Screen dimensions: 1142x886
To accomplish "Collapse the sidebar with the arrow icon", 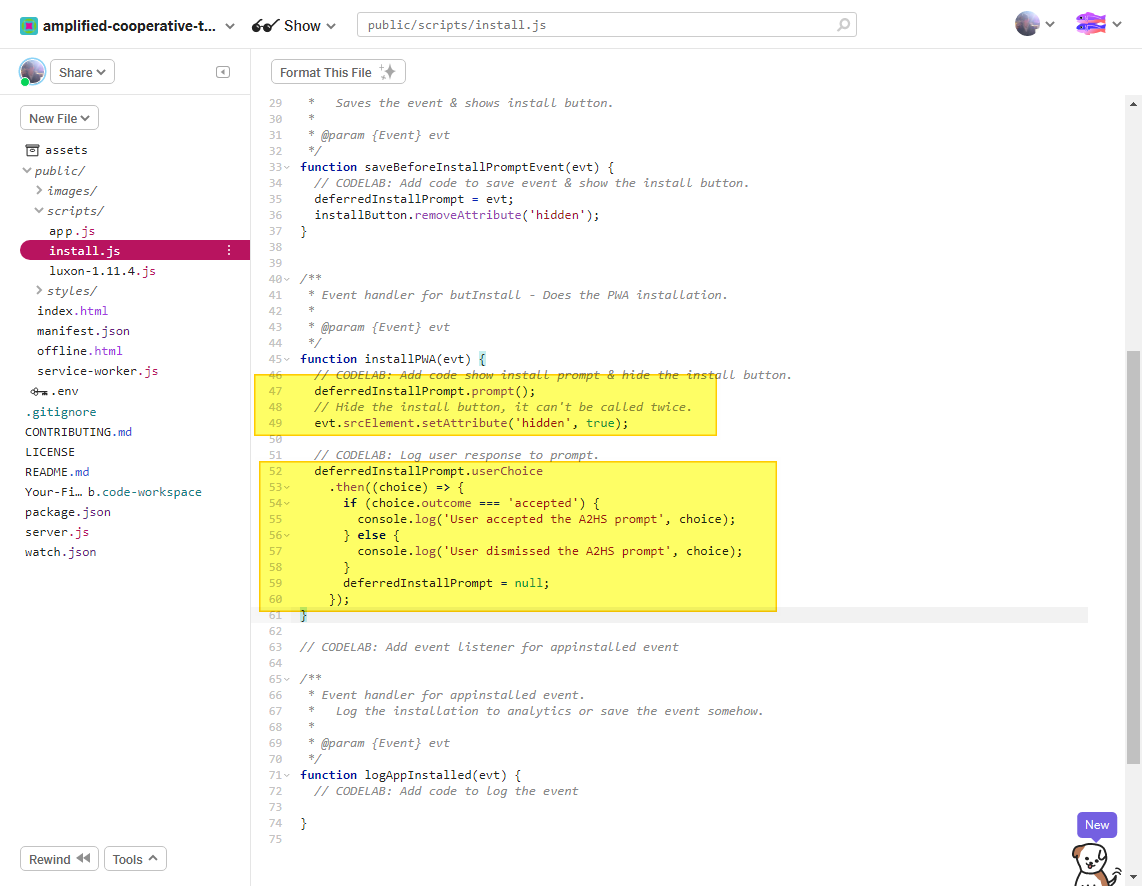I will 223,72.
